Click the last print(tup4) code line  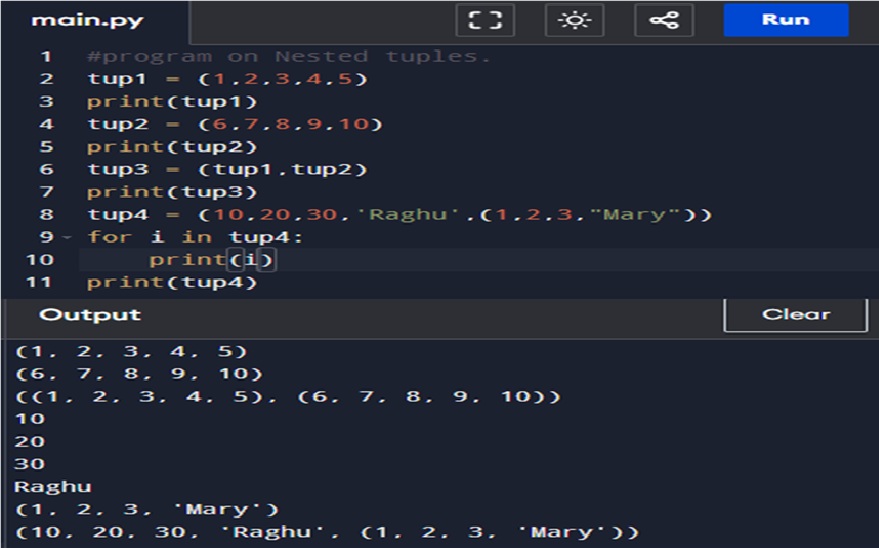click(x=172, y=282)
